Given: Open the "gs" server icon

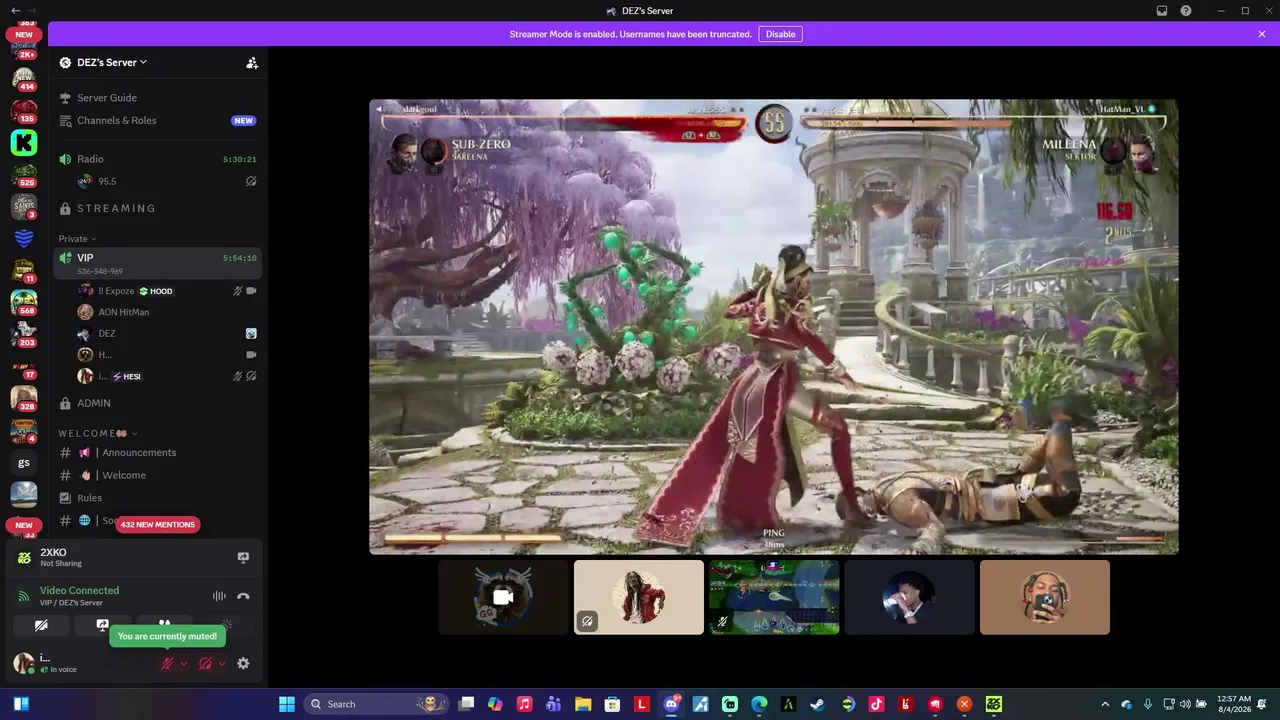Looking at the screenshot, I should pyautogui.click(x=24, y=462).
